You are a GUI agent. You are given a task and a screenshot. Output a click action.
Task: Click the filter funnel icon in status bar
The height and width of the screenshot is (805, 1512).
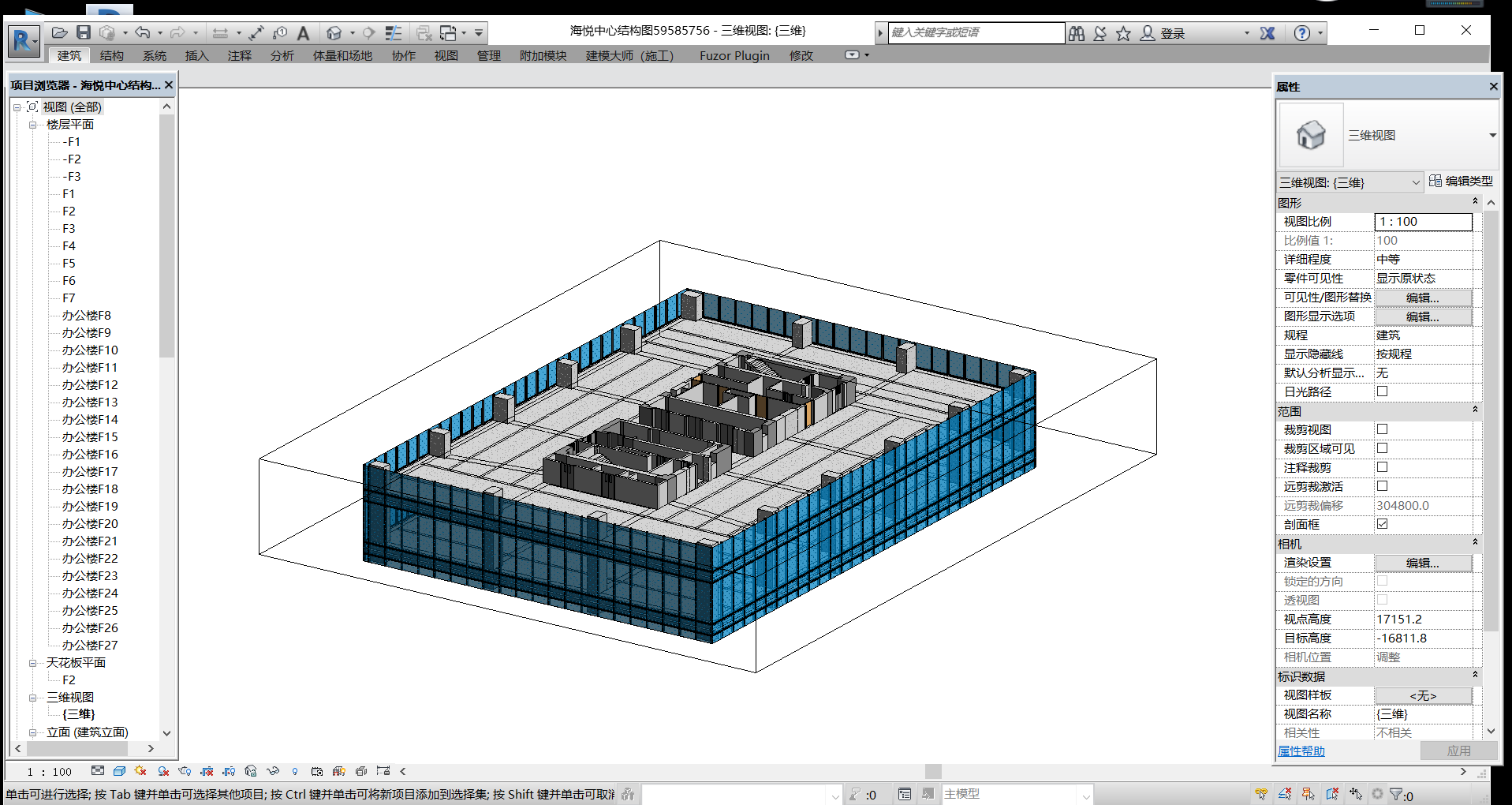pos(1396,795)
